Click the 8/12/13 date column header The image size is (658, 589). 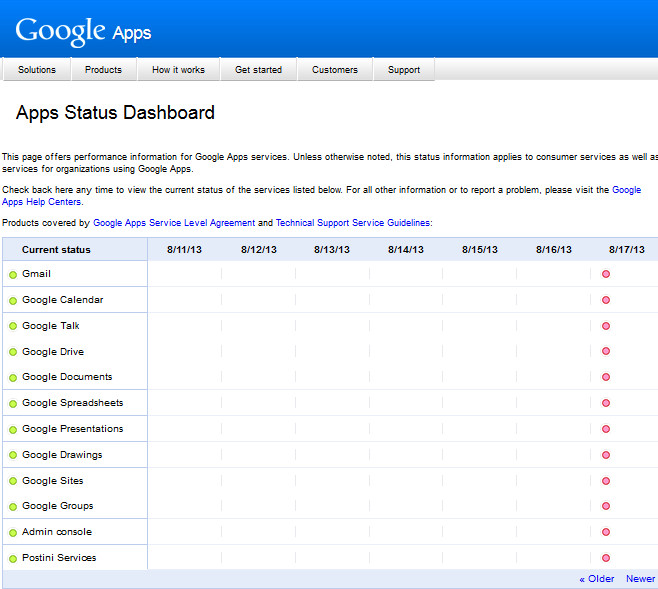point(259,250)
